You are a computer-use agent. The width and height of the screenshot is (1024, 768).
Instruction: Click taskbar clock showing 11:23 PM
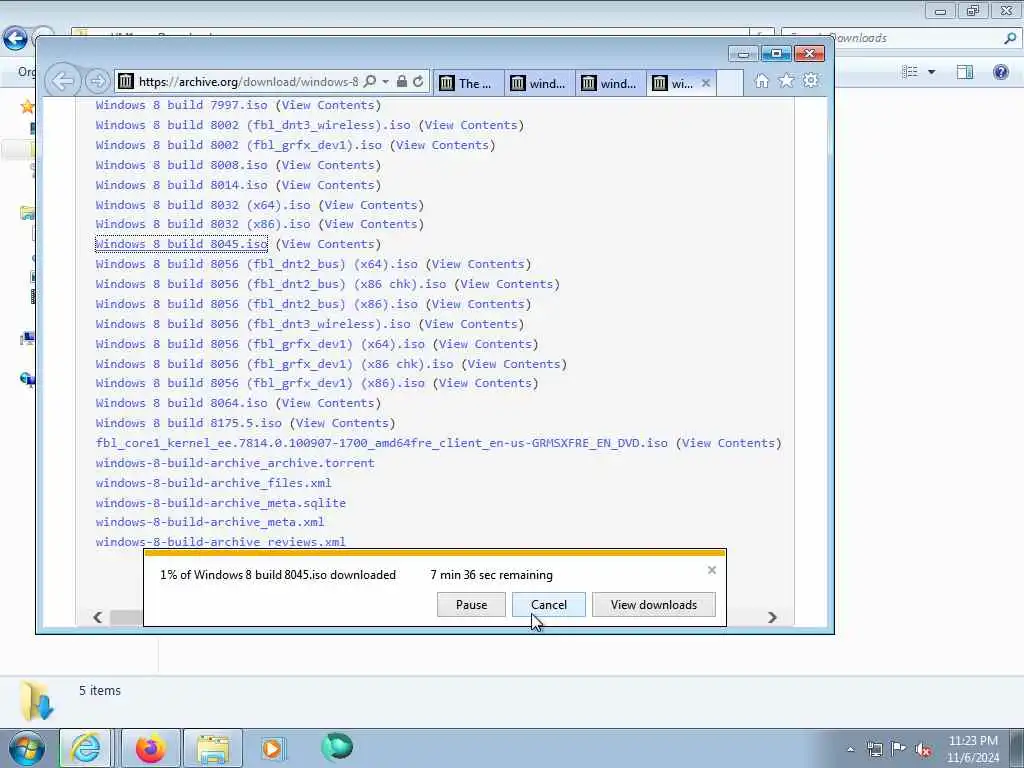pos(972,749)
